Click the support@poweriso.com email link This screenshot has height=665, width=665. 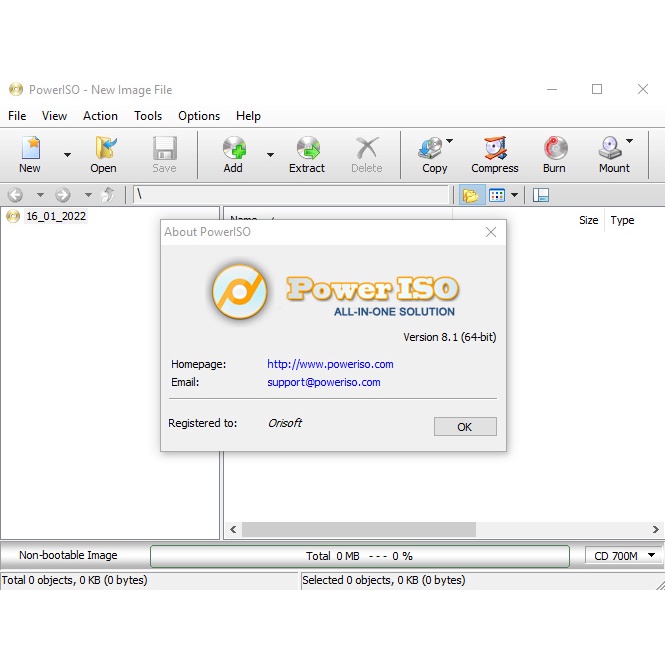point(324,382)
